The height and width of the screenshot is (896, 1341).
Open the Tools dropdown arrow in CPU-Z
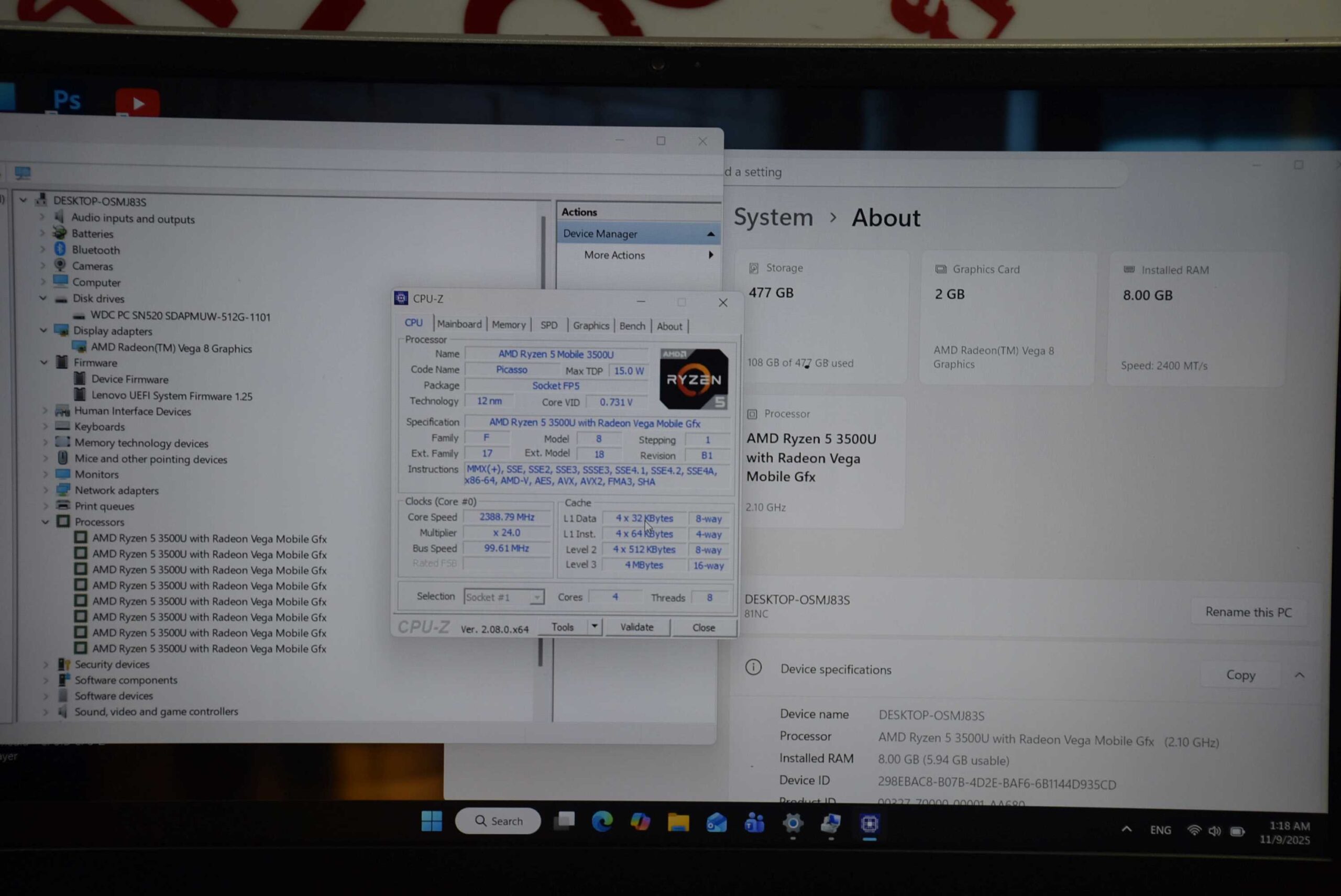coord(595,626)
